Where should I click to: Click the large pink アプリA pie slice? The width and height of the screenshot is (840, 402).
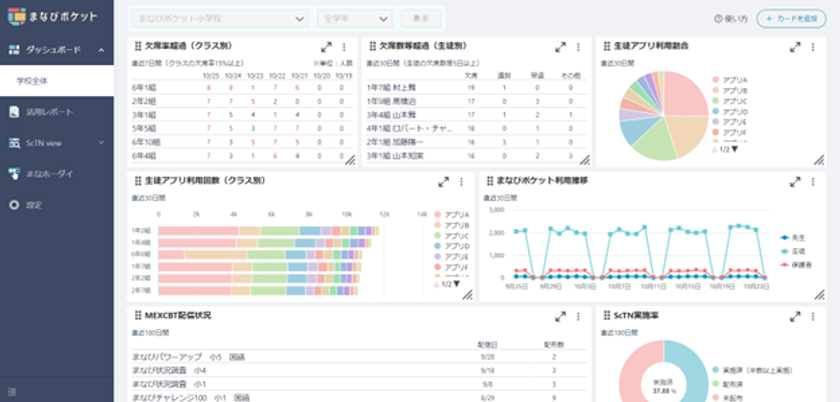click(683, 94)
